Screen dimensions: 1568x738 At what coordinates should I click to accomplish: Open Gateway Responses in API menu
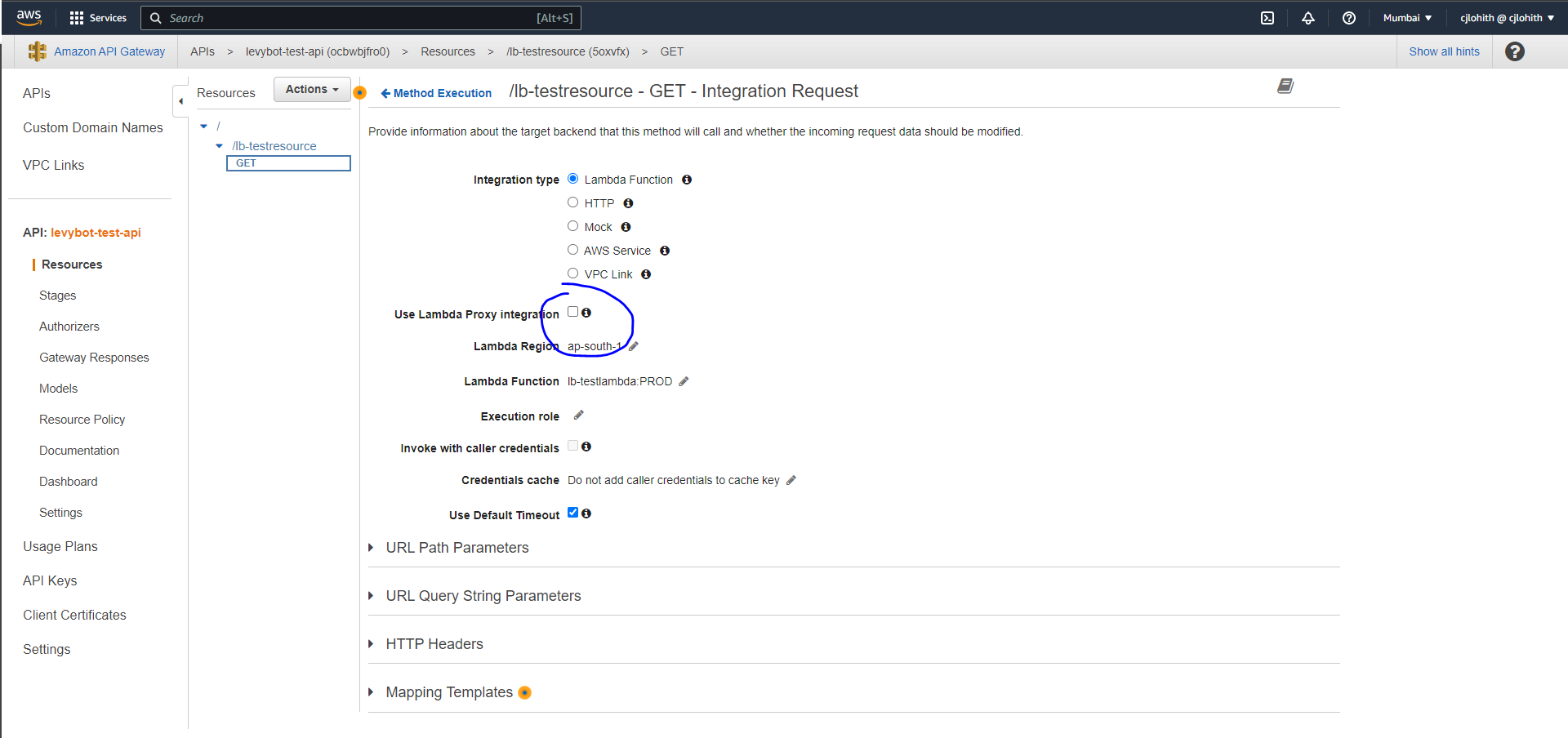(94, 358)
